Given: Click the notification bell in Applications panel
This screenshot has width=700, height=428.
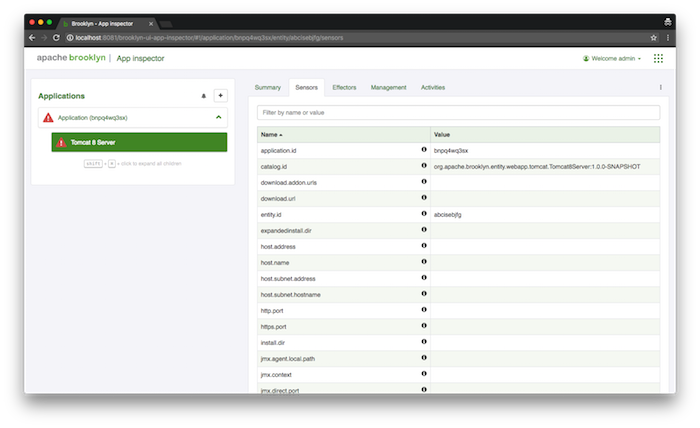Looking at the screenshot, I should pyautogui.click(x=204, y=96).
